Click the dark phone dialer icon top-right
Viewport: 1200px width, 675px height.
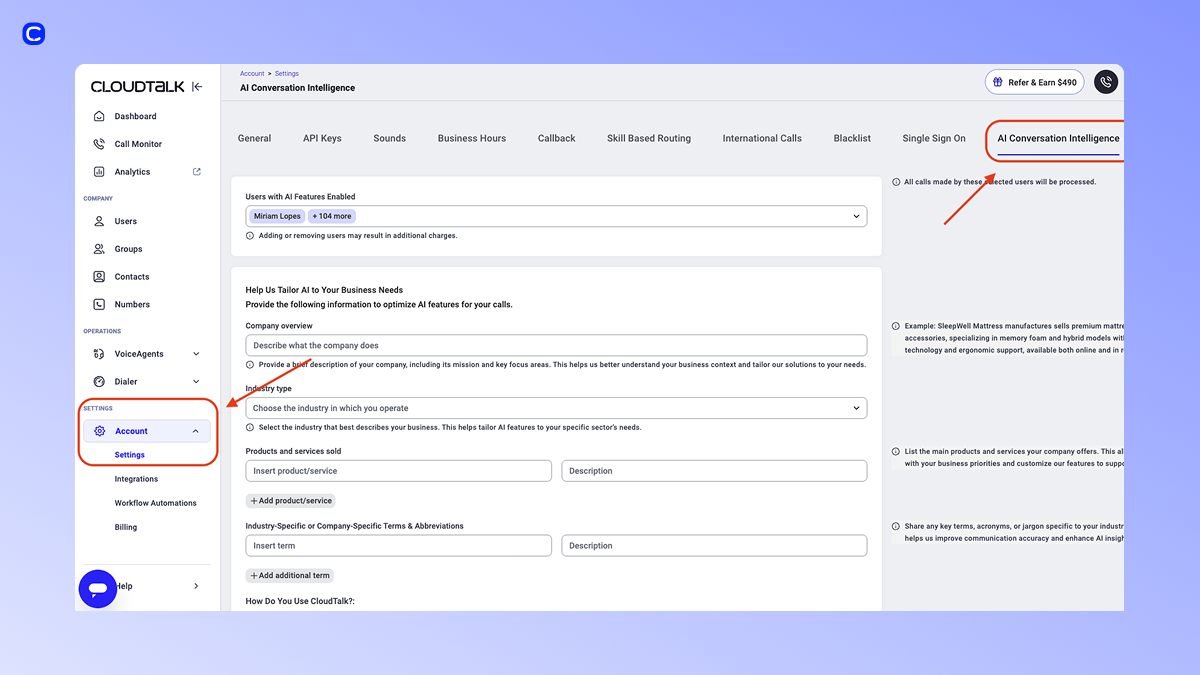(1105, 82)
